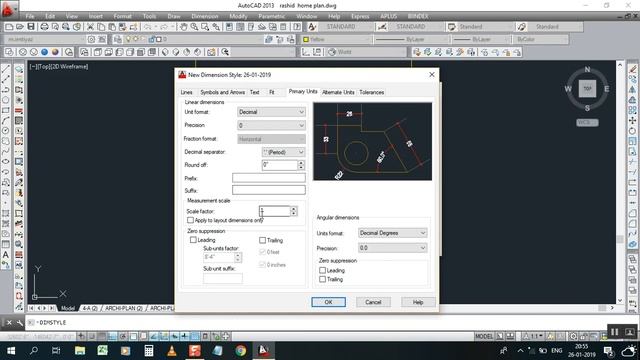Open Google Chrome from taskbar
Image resolution: width=640 pixels, height=360 pixels.
point(240,351)
